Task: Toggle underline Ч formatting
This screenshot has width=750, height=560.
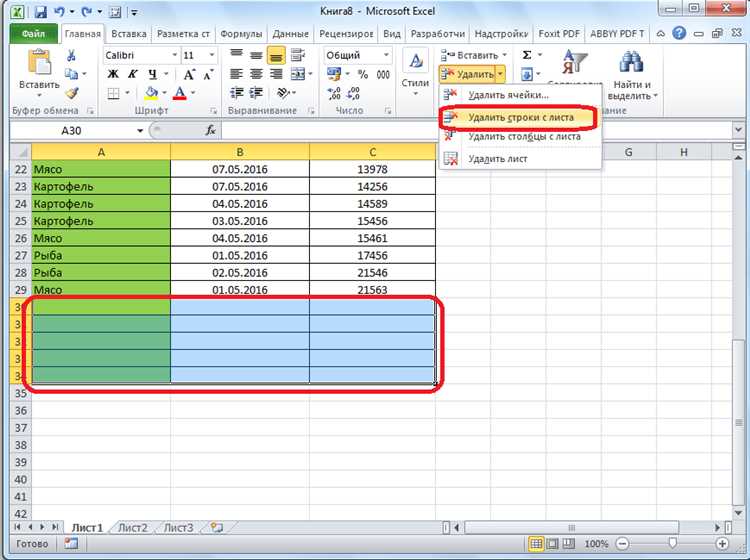Action: pyautogui.click(x=152, y=74)
